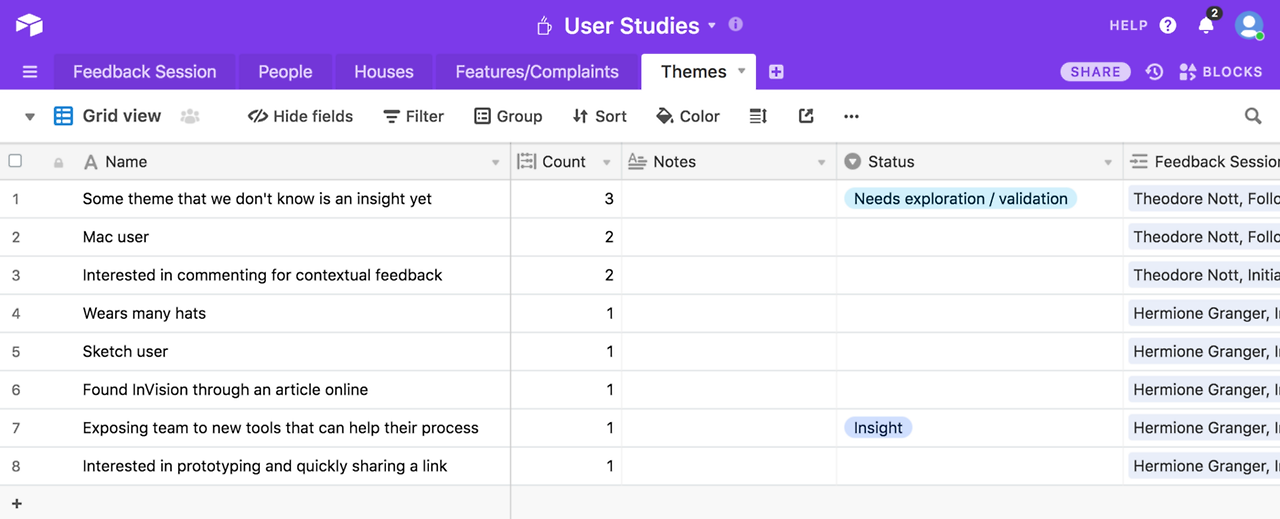Click the User Studies base title
Viewport: 1280px width, 519px height.
click(632, 26)
